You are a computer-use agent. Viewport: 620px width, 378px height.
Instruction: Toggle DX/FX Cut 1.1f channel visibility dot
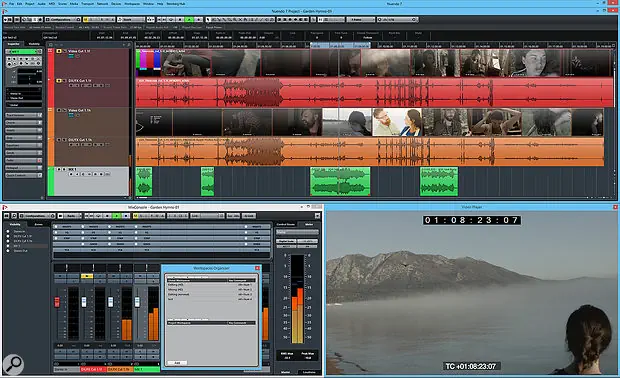[x=8, y=236]
